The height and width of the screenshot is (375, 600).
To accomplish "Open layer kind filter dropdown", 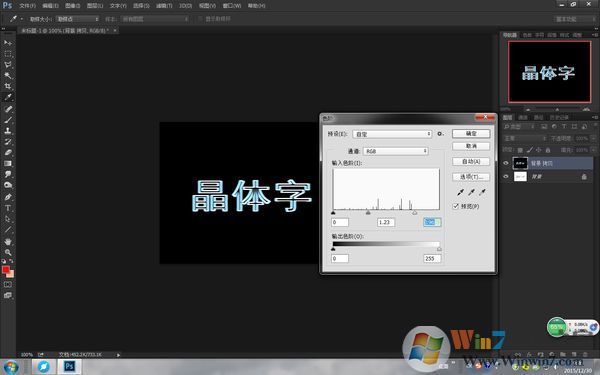I will click(x=519, y=127).
